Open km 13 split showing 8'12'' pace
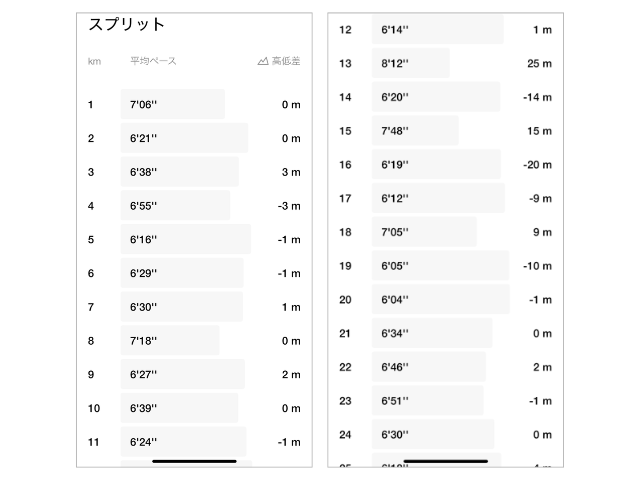The width and height of the screenshot is (640, 480). (446, 64)
